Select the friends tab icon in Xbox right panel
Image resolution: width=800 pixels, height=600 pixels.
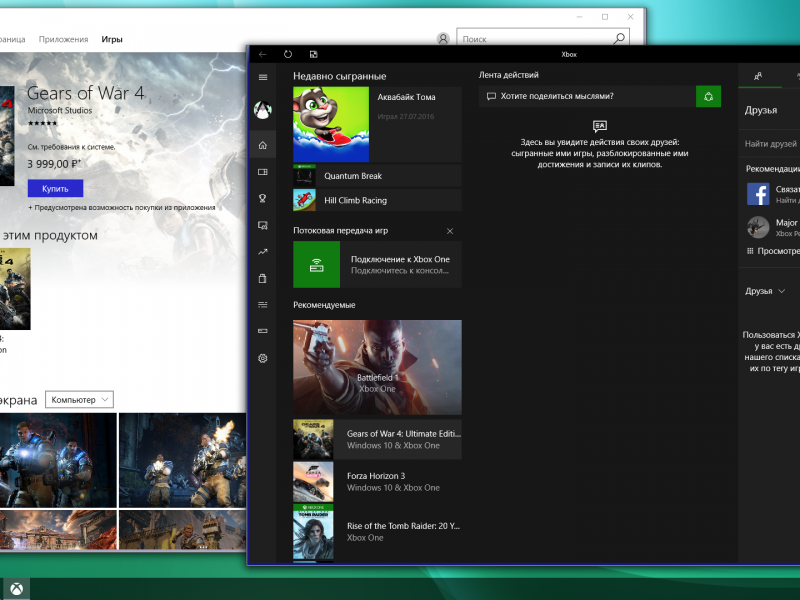point(759,76)
